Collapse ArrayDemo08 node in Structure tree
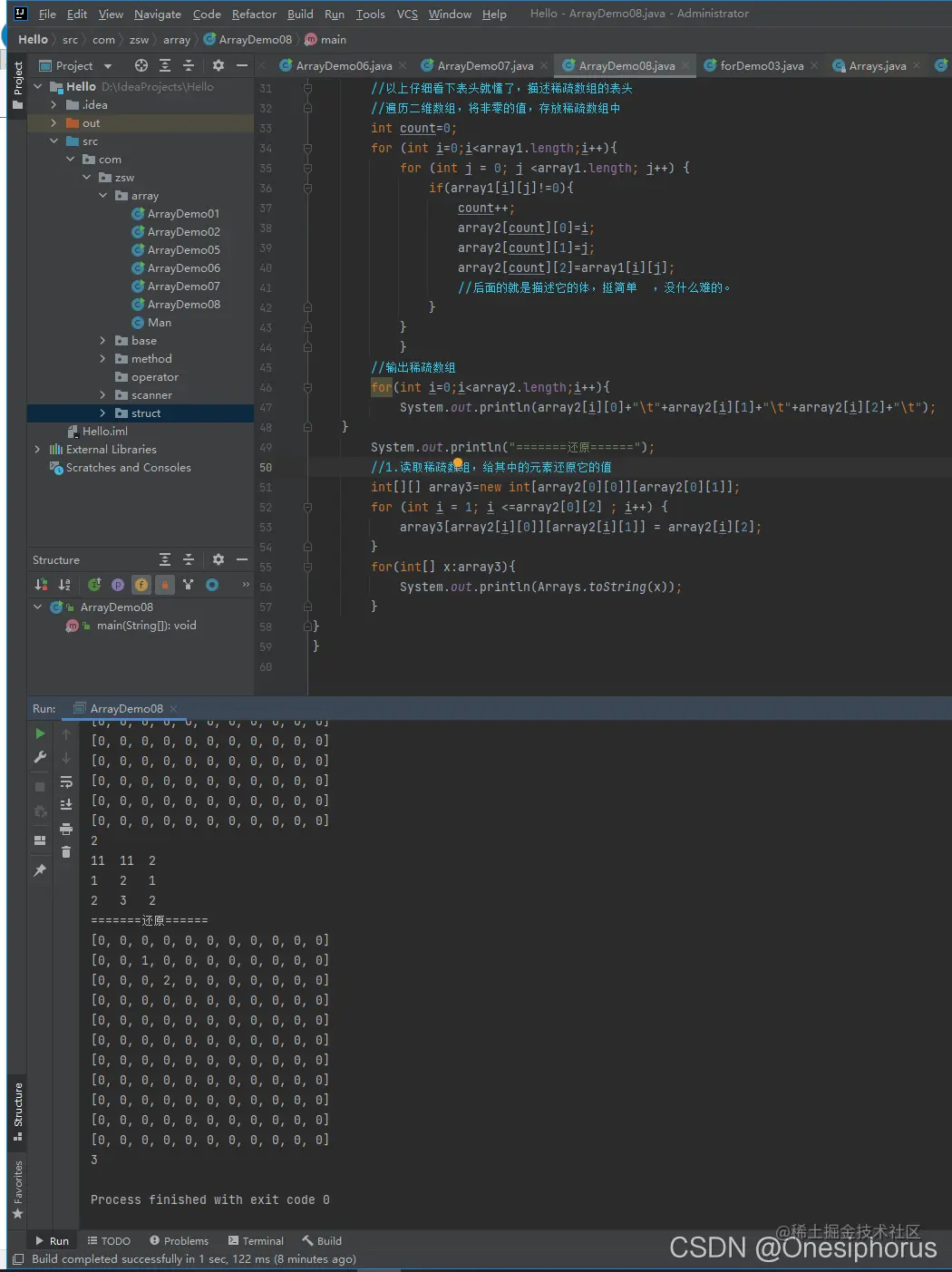The image size is (952, 1272). click(x=38, y=607)
